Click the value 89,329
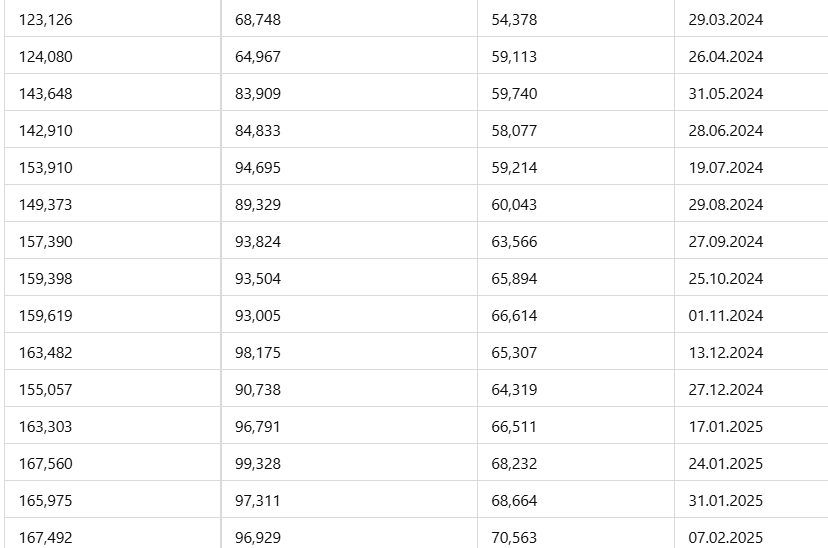The height and width of the screenshot is (548, 828). pos(258,204)
